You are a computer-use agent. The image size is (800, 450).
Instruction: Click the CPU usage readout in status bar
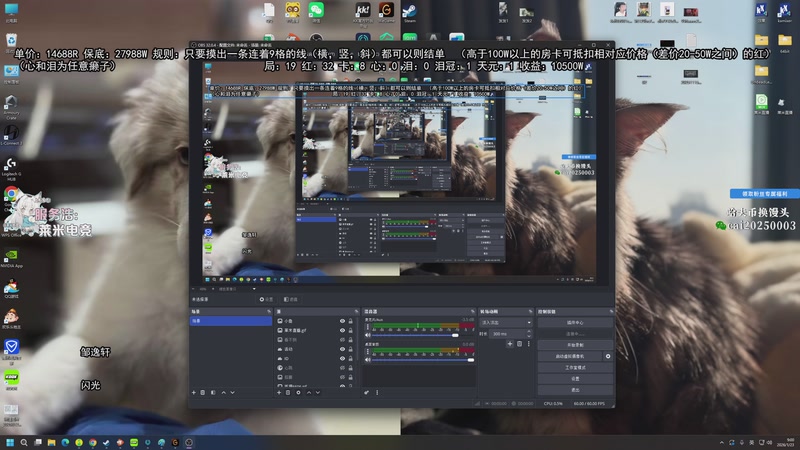pyautogui.click(x=553, y=404)
